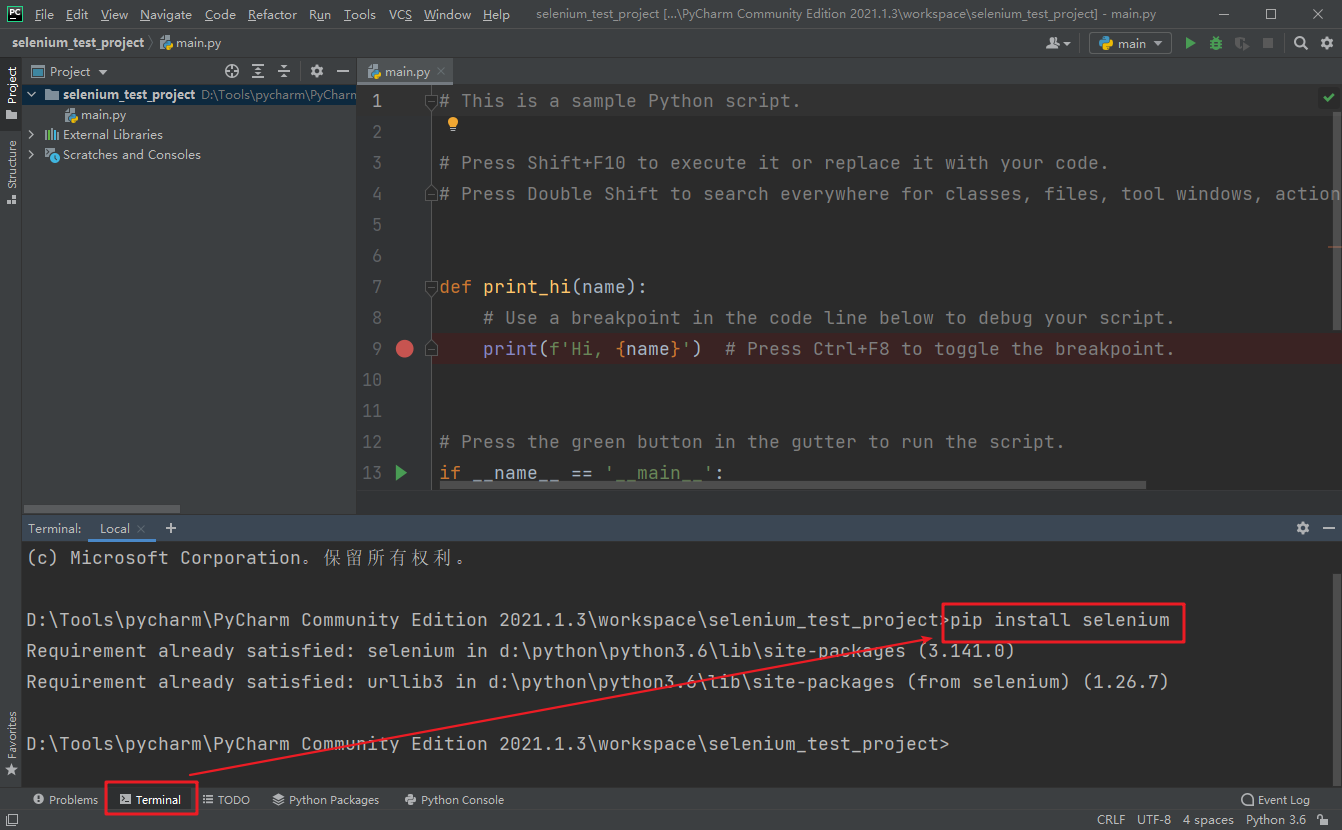Add a new terminal session
The image size is (1342, 830).
(x=171, y=528)
